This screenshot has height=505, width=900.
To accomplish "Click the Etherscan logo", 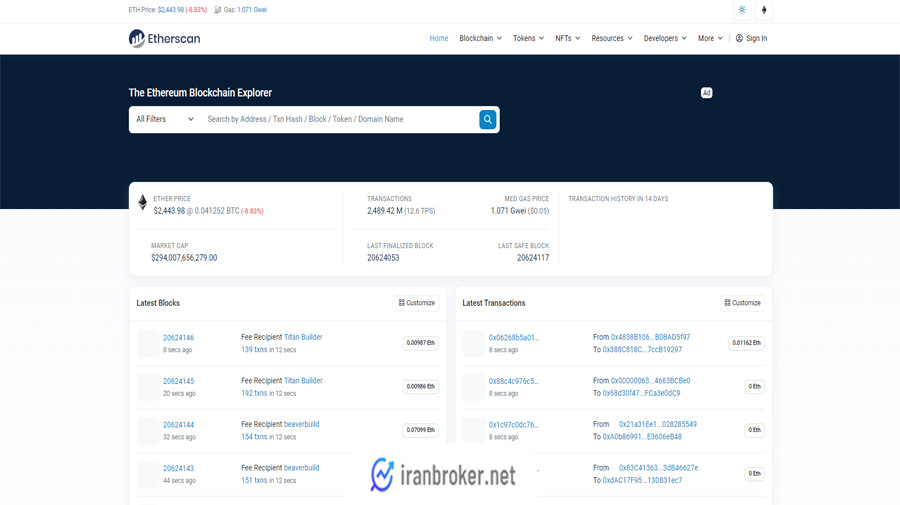I will click(x=165, y=38).
